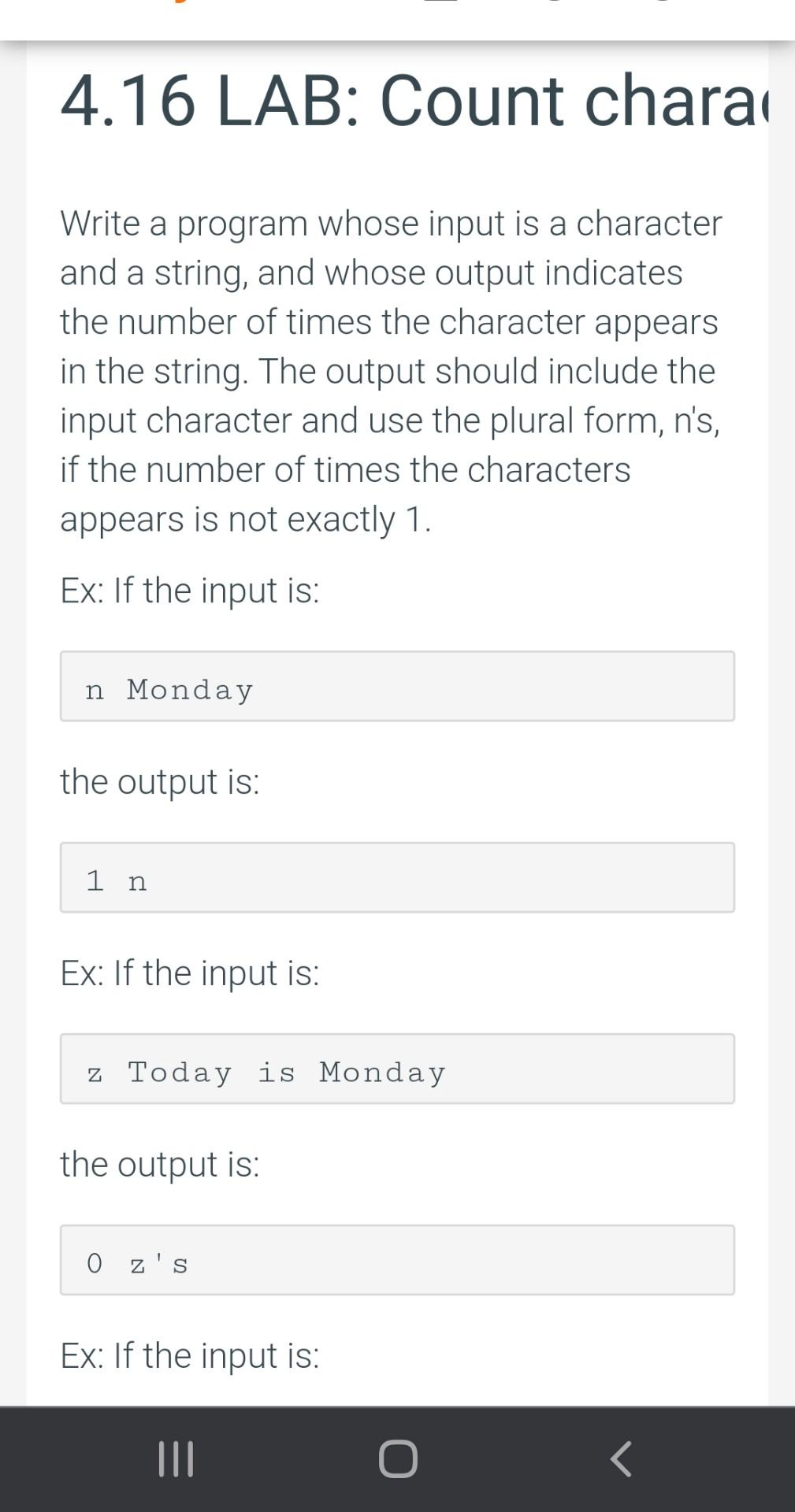
Task: Tap the Android back arrow icon
Action: (621, 1458)
